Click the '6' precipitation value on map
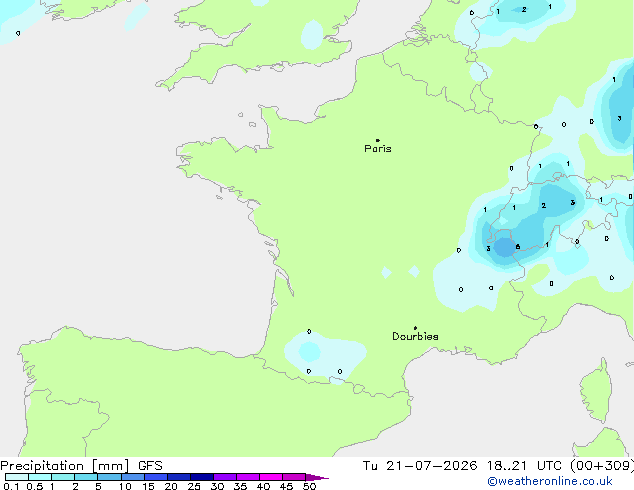This screenshot has width=634, height=490. [518, 247]
